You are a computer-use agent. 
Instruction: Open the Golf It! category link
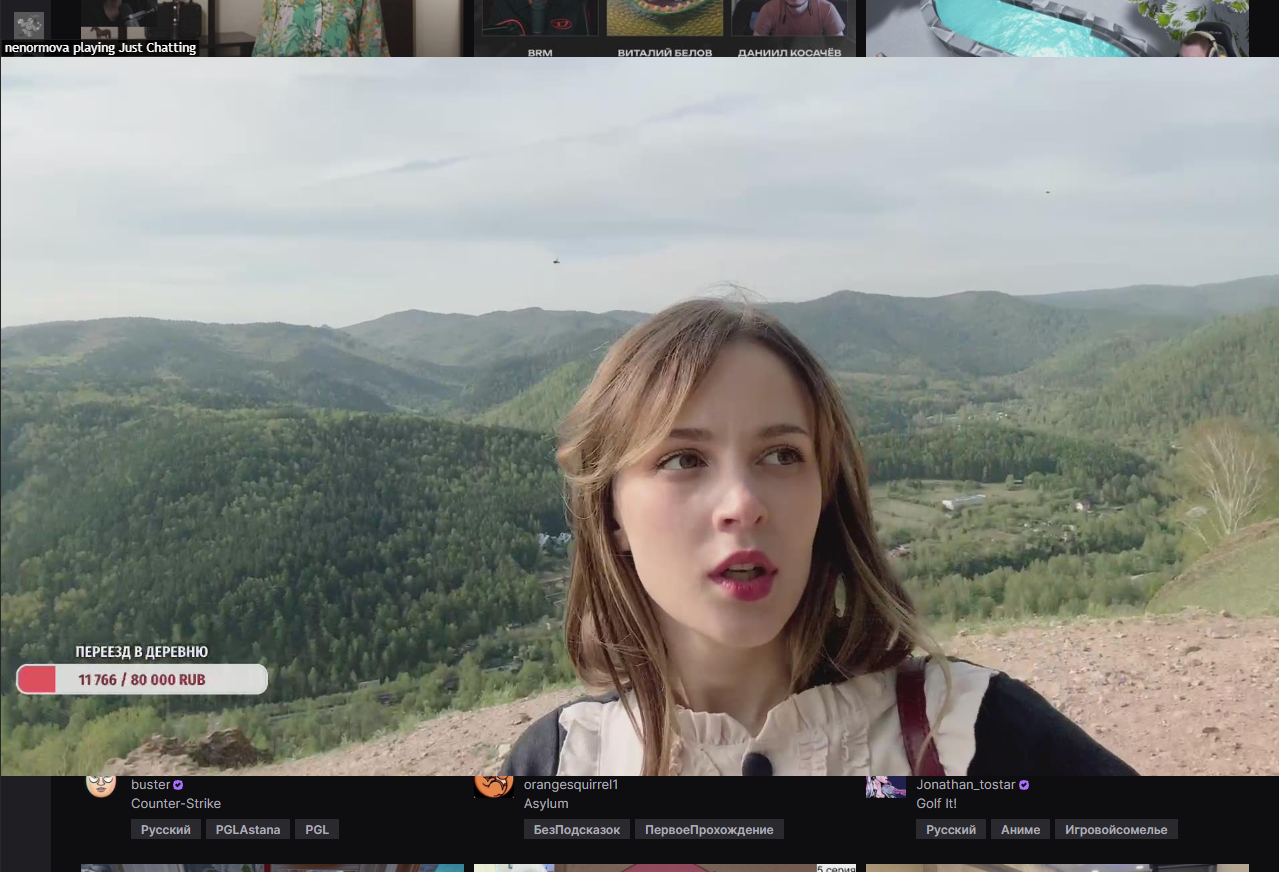[x=937, y=804]
